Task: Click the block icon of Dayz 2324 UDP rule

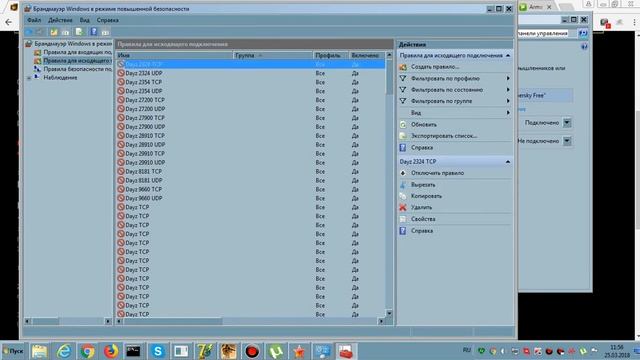Action: 121,73
